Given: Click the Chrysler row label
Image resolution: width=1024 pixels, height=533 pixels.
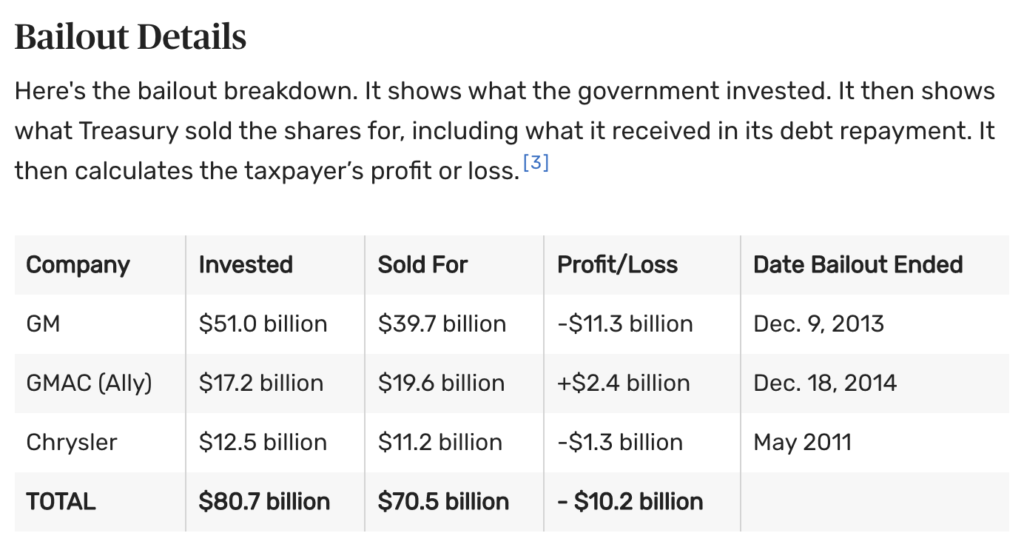Looking at the screenshot, I should (x=72, y=442).
